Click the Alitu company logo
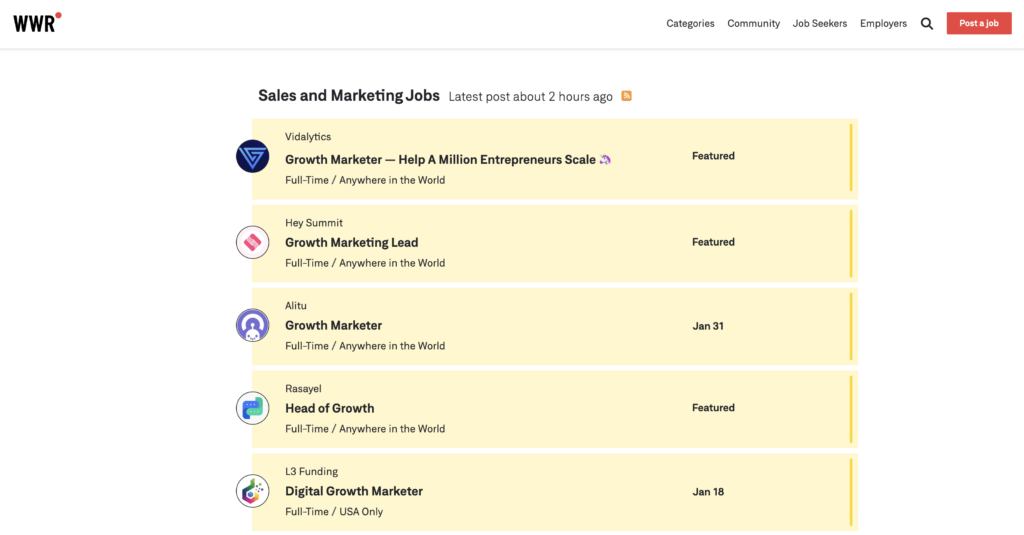Screen dimensions: 1024x535 (253, 325)
